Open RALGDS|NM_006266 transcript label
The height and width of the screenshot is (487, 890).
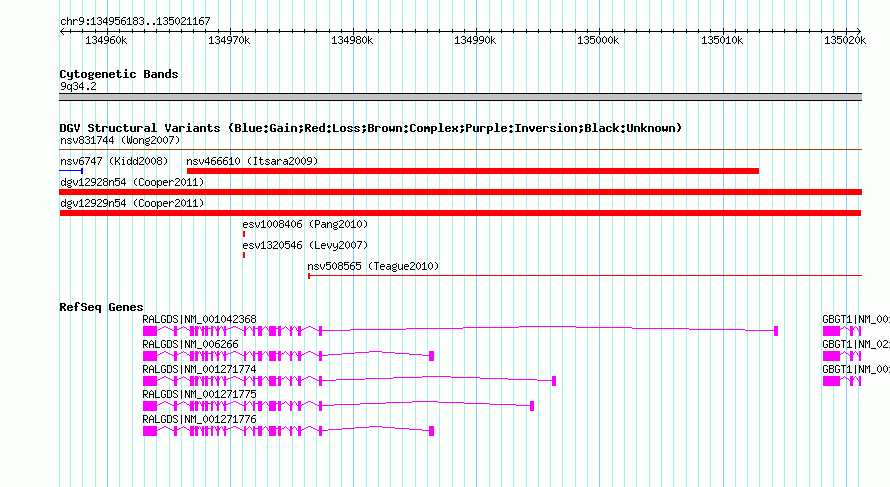coord(190,344)
